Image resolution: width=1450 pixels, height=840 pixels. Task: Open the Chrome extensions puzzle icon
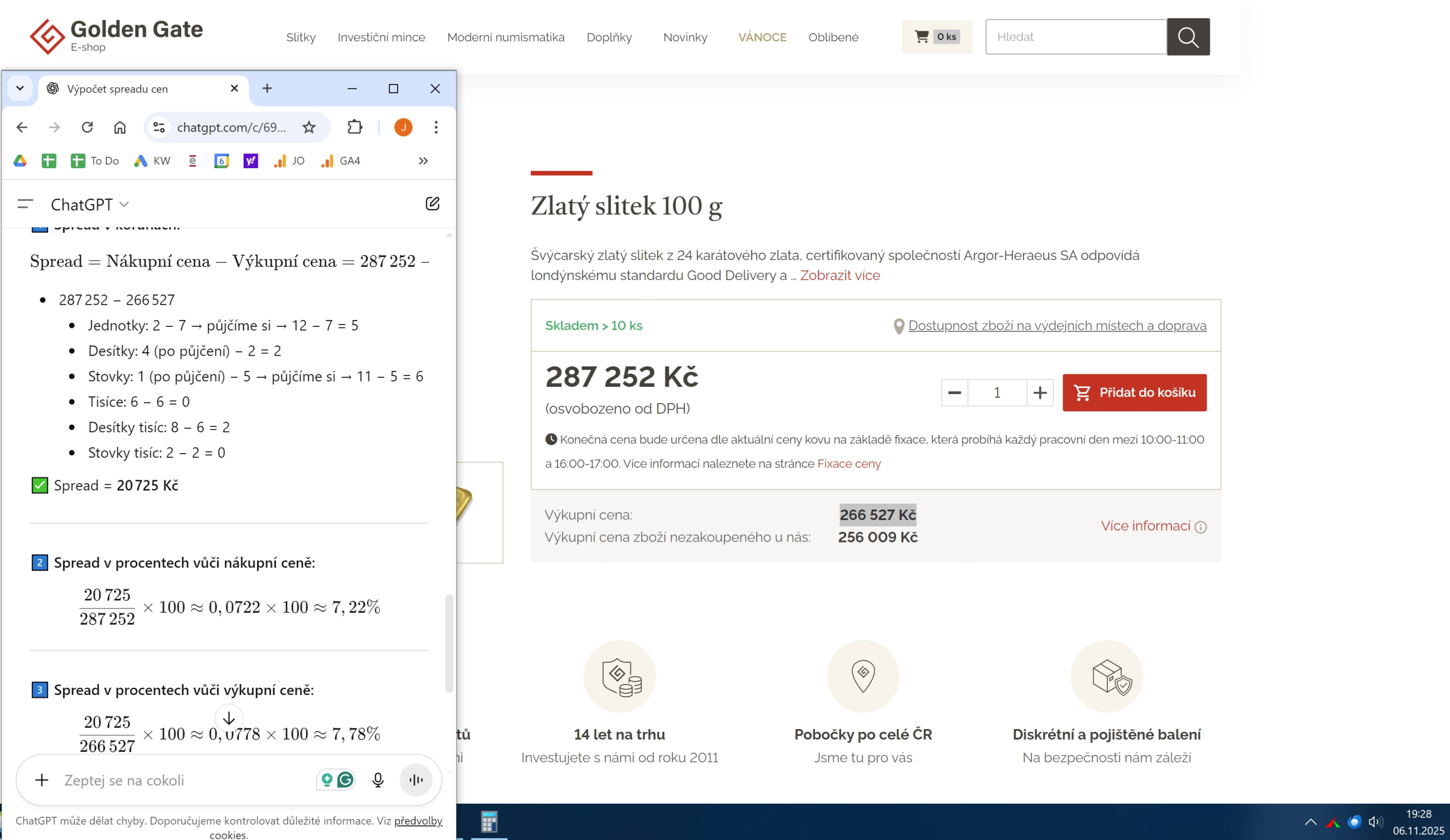(355, 127)
